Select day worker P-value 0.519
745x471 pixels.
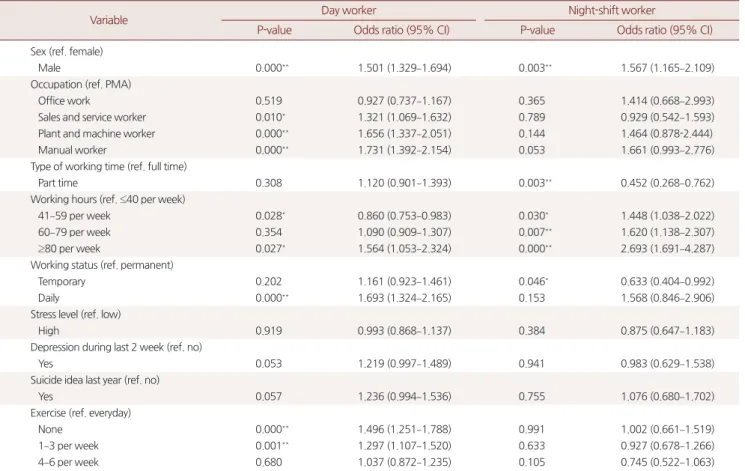point(268,101)
